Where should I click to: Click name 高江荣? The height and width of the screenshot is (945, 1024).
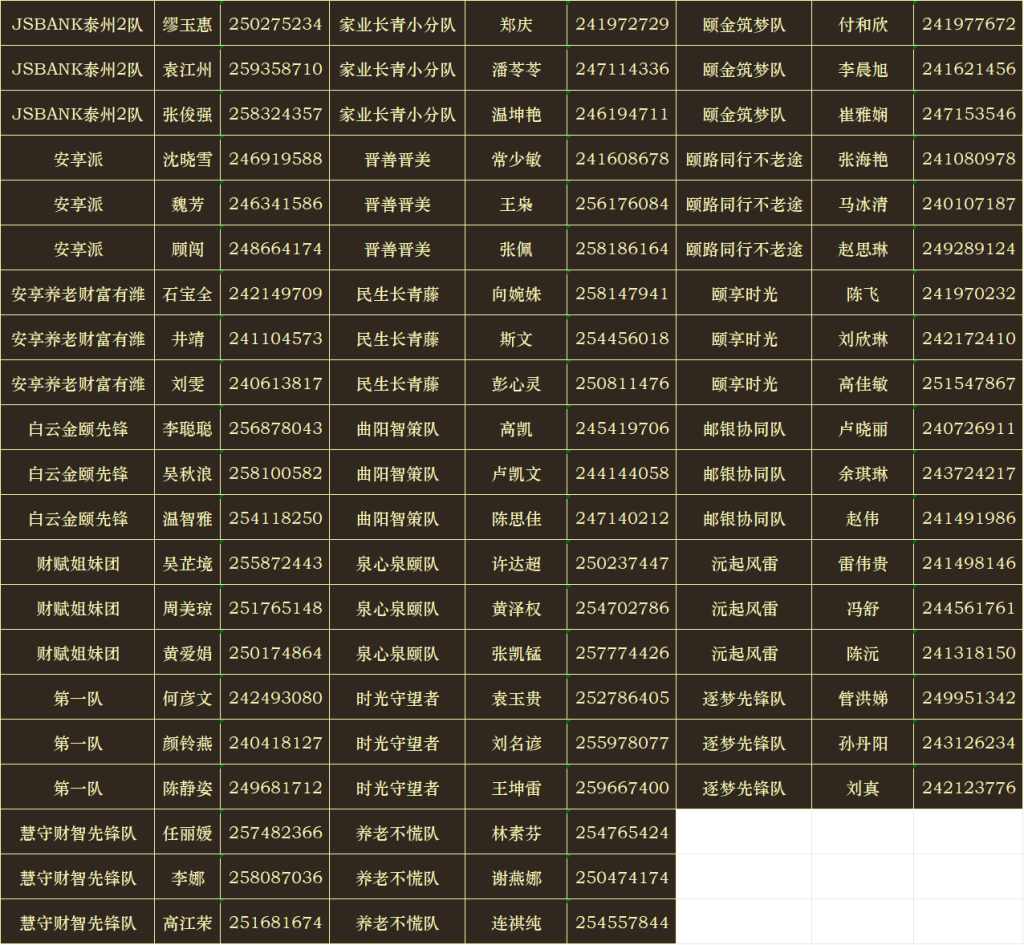187,922
